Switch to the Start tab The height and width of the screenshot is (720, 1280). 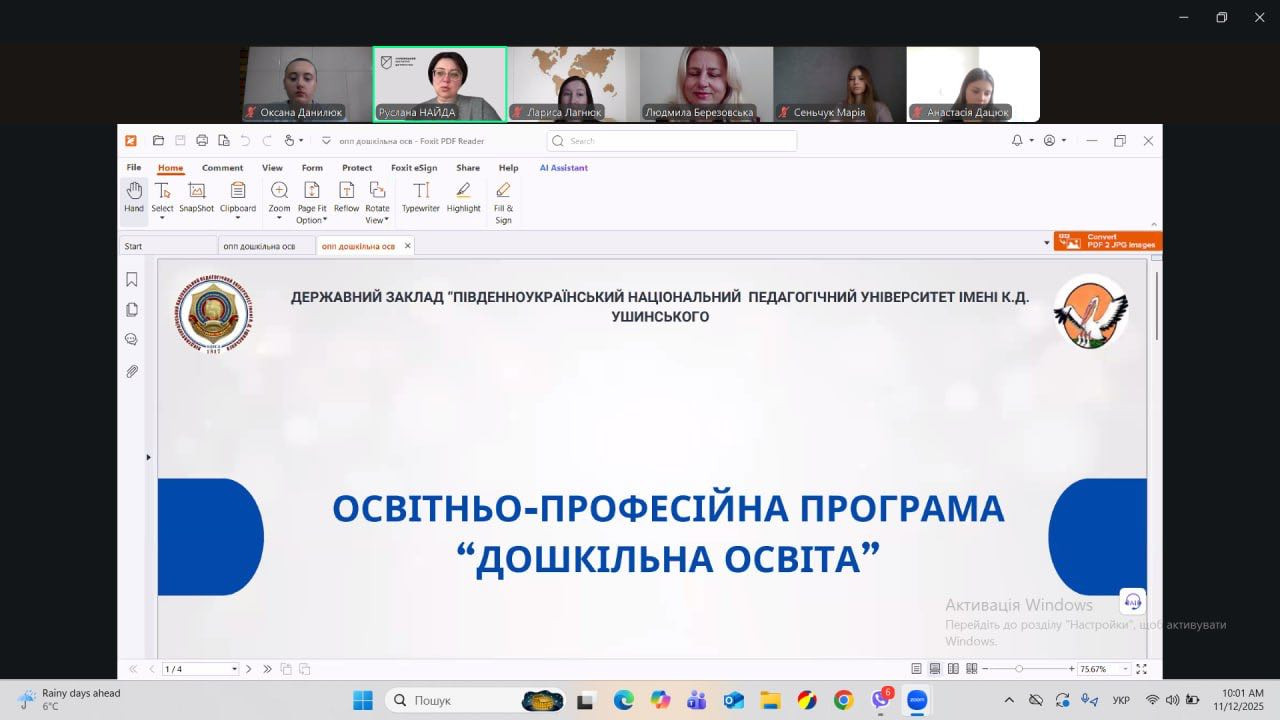[133, 246]
